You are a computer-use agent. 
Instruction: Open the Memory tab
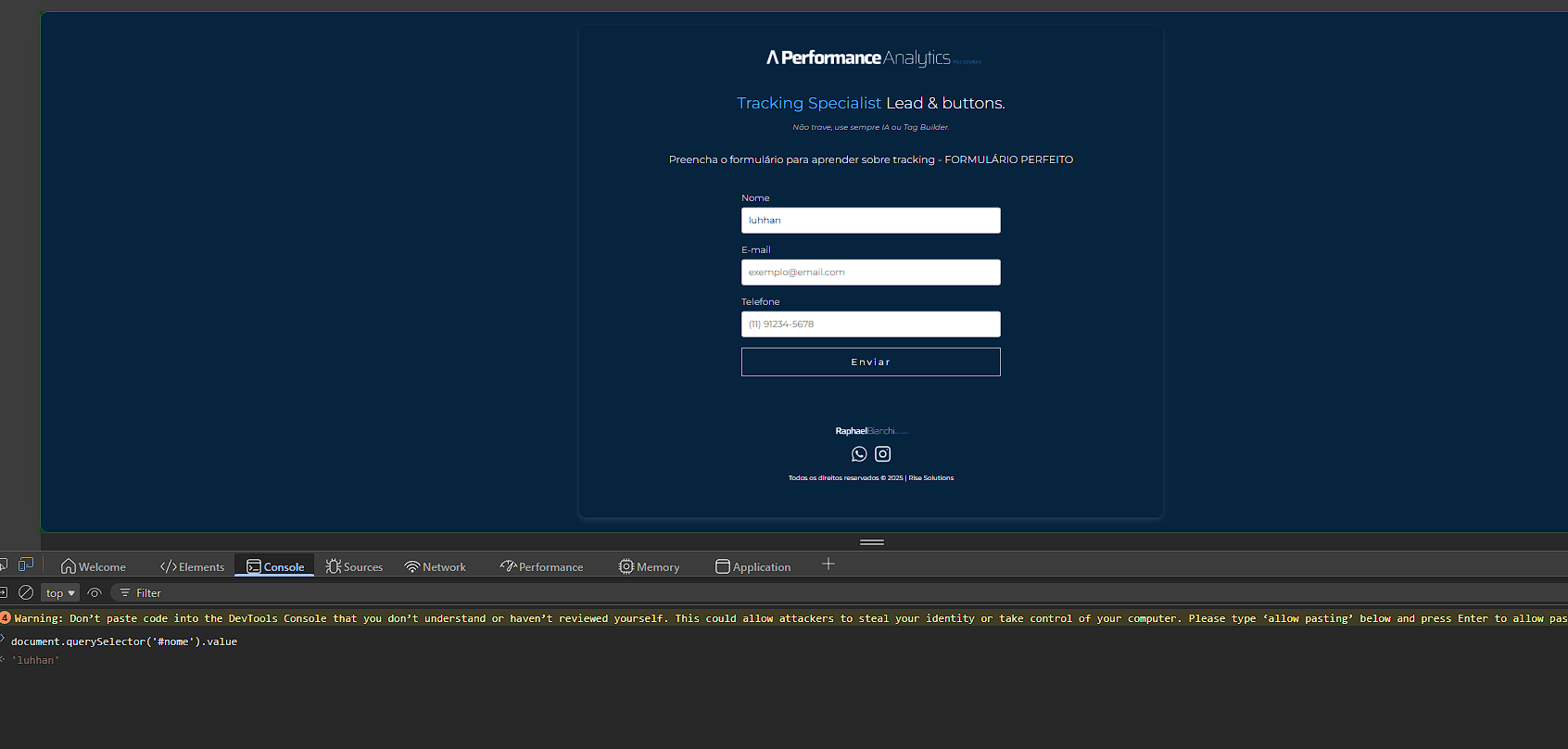tap(649, 566)
